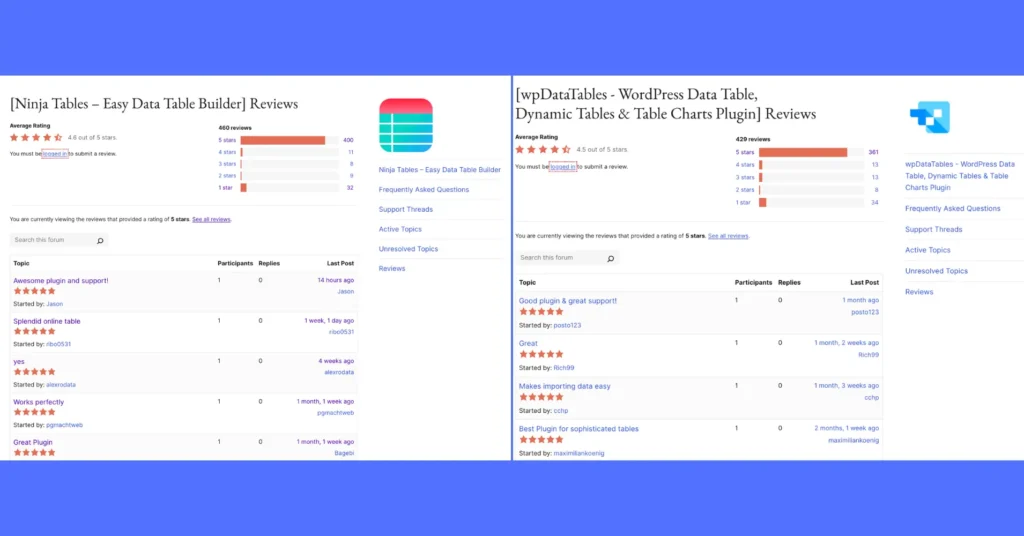Click the wpDataTables plugin logo icon
Viewport: 1024px width, 536px height.
click(x=929, y=118)
